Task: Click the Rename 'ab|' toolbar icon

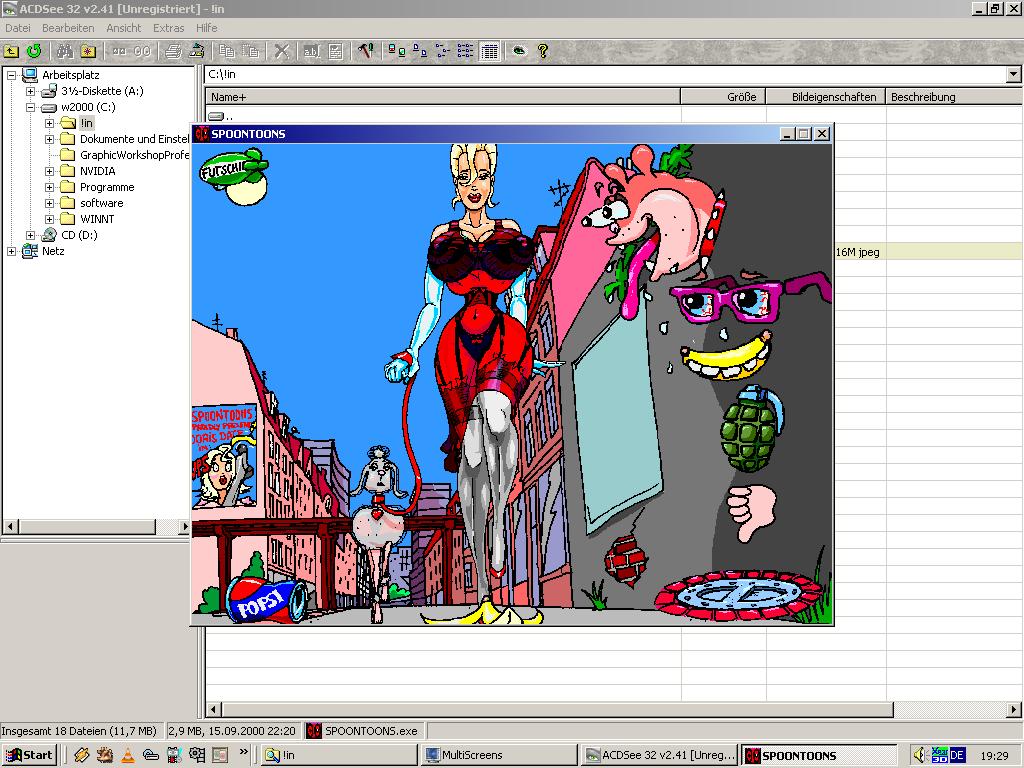Action: tap(312, 51)
